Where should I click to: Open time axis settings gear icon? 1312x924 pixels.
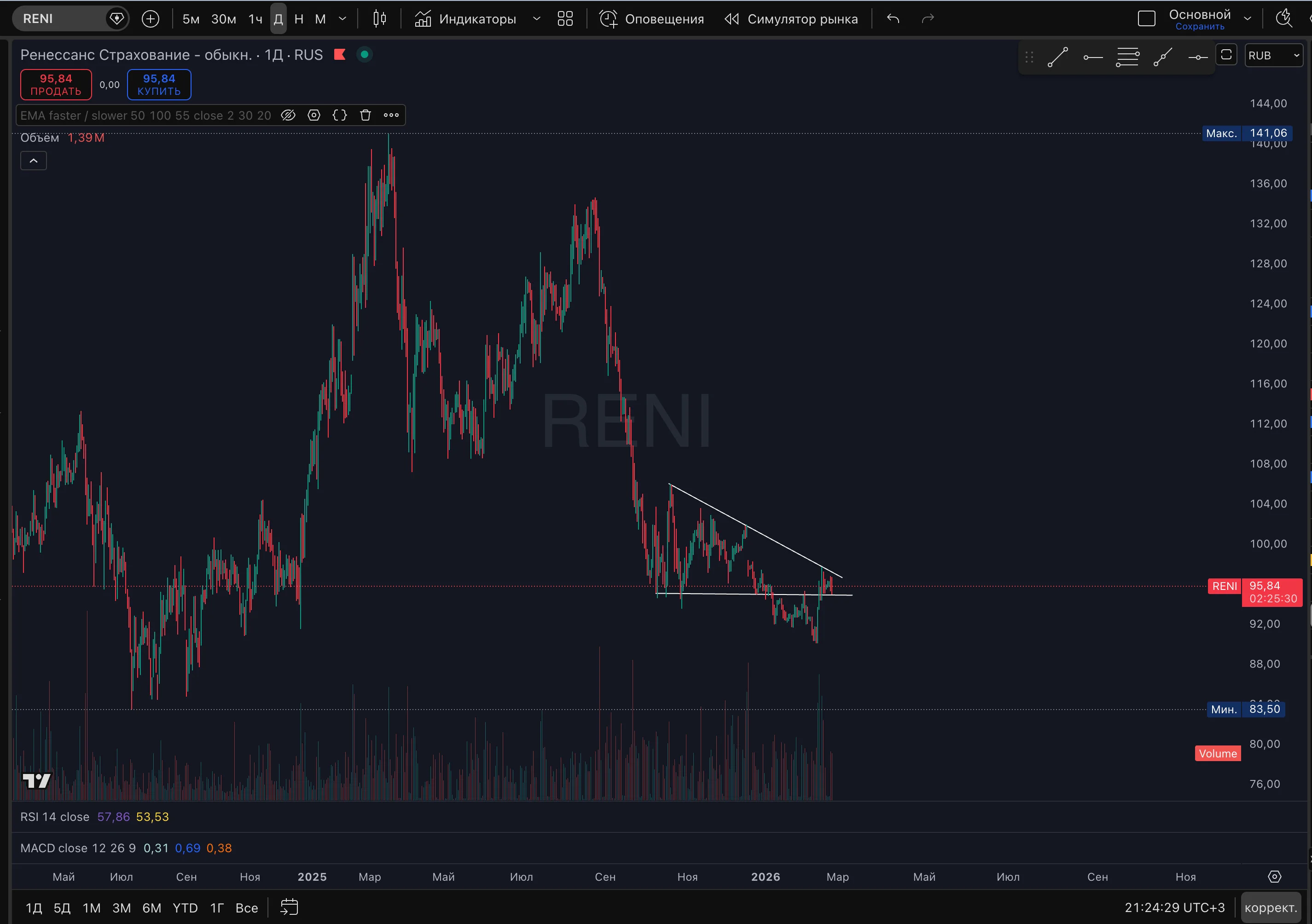coord(1274,877)
